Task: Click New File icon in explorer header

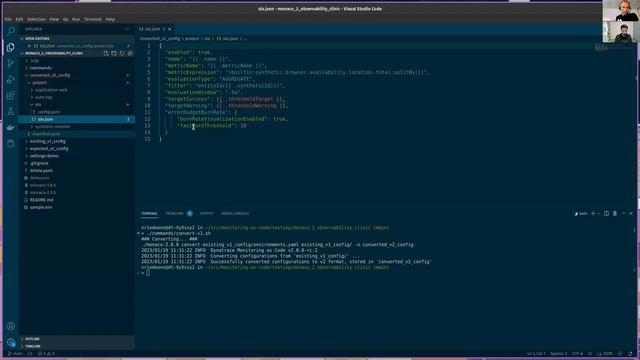Action: point(106,53)
